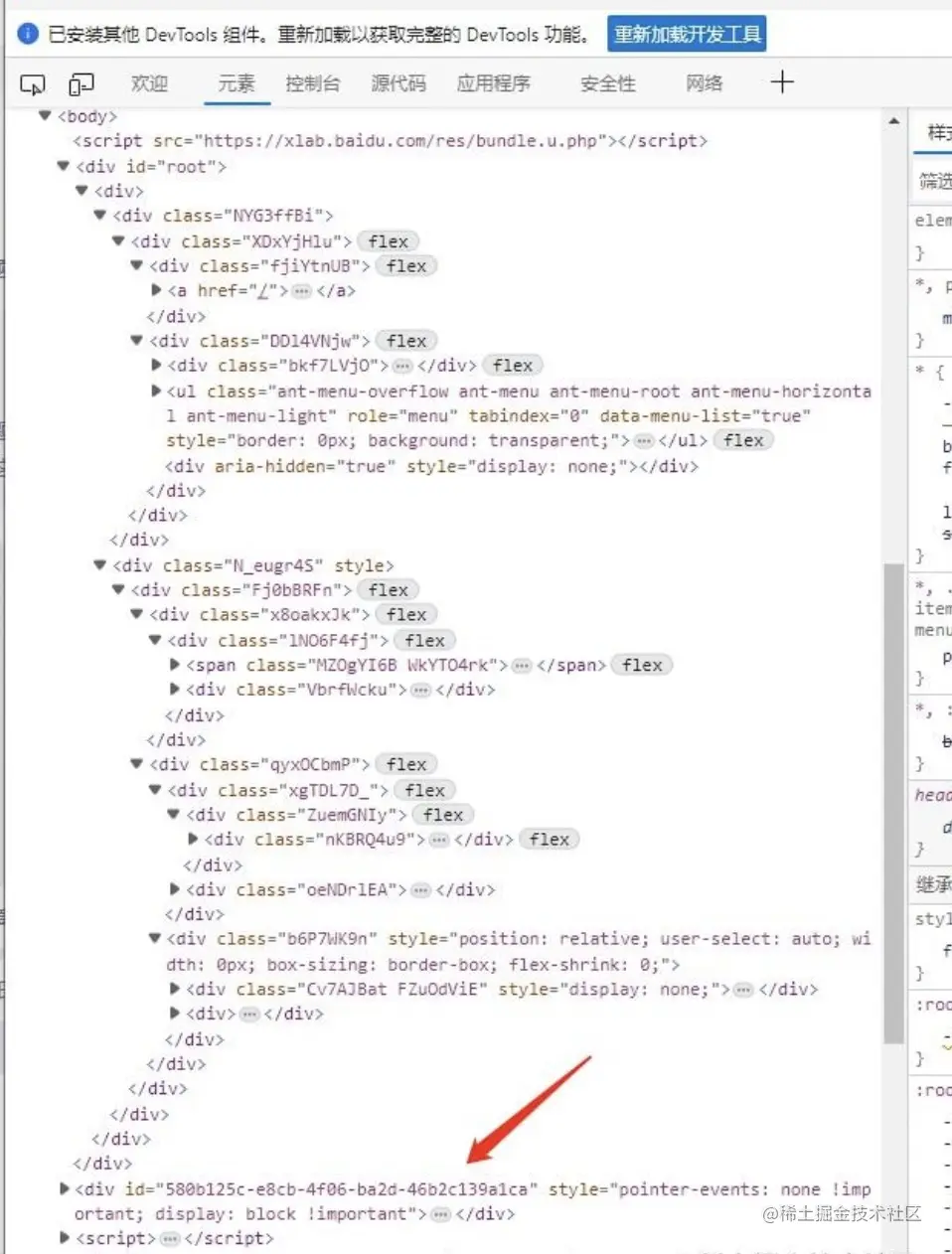Toggle flex badge beside ZuemGNIy div

point(443,815)
